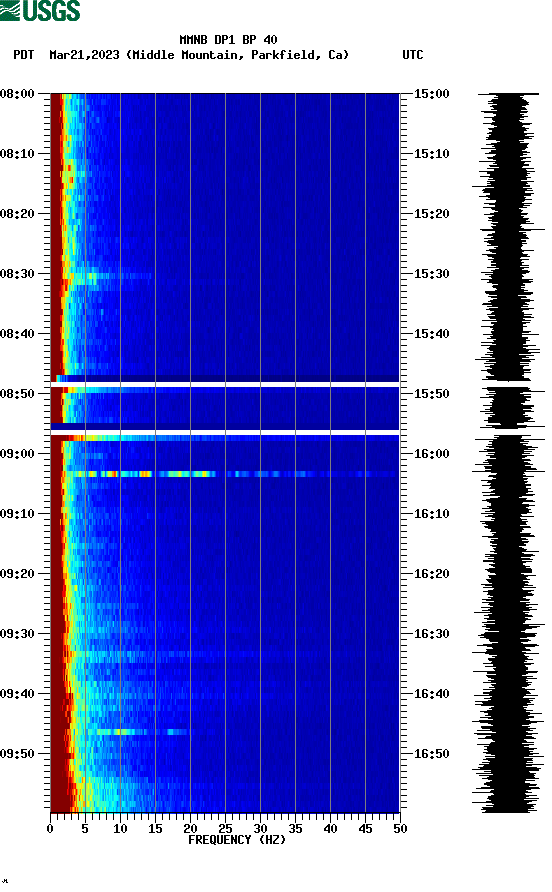Image resolution: width=552 pixels, height=892 pixels.
Task: Click the 'FREQUENCY (HZ)' axis title
Action: [x=237, y=840]
